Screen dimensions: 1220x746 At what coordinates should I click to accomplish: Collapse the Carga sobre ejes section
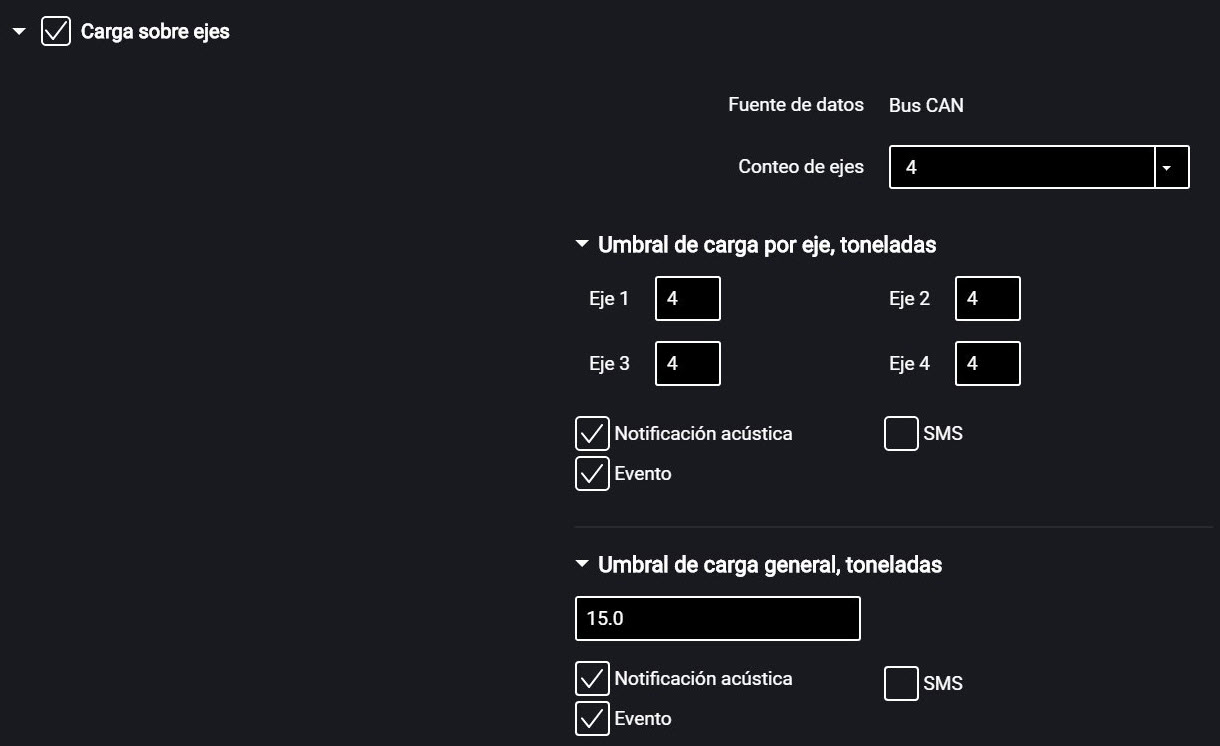pos(18,31)
